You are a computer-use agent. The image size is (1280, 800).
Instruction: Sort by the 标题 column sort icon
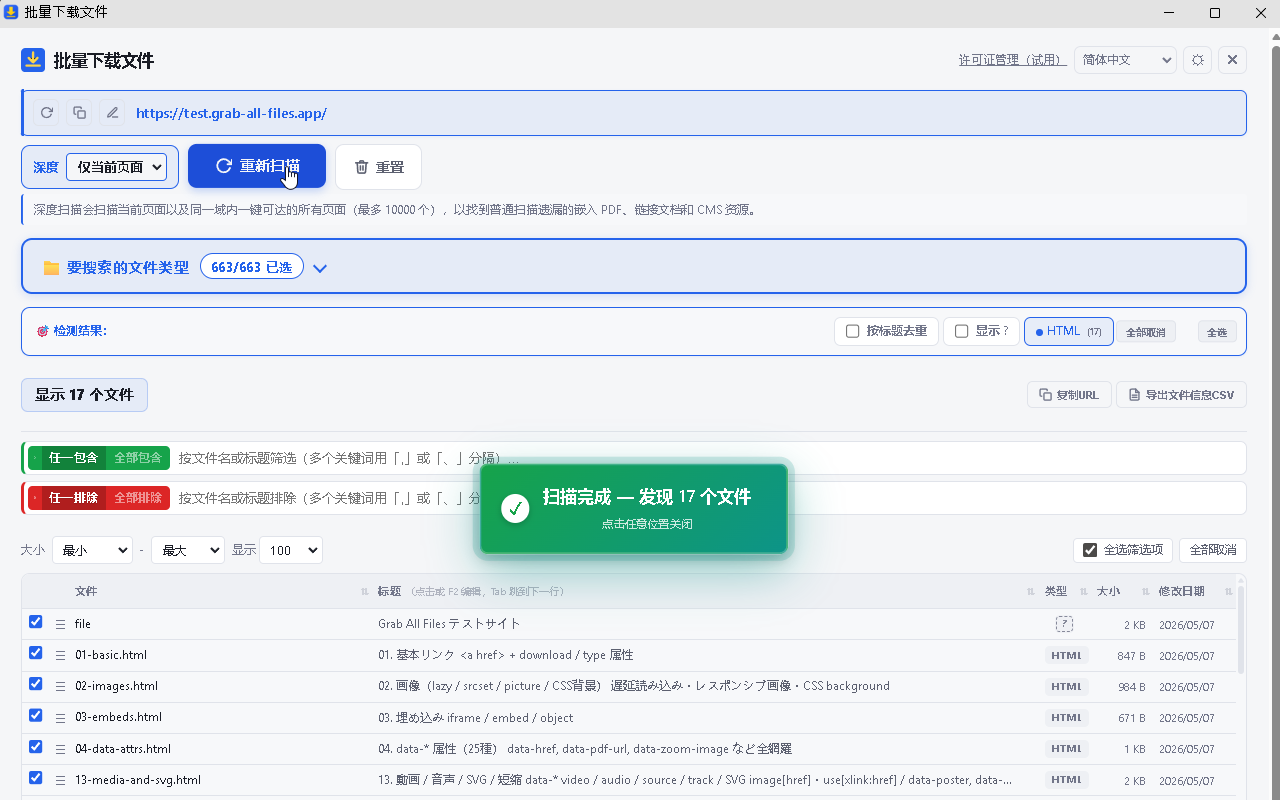1030,592
